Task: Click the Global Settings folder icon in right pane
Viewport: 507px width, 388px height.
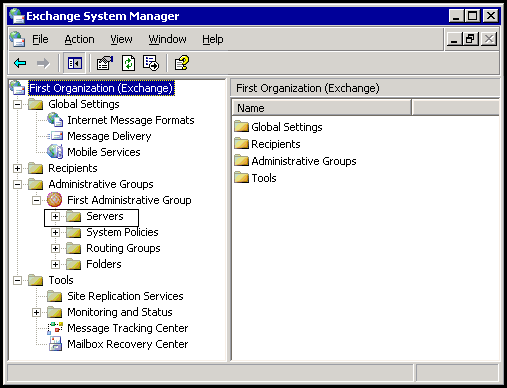Action: coord(242,127)
